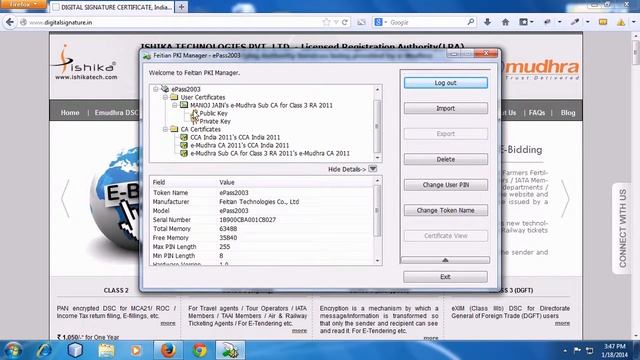The image size is (640, 360).
Task: Click the next slide arrow on webpage banner
Action: click(565, 198)
